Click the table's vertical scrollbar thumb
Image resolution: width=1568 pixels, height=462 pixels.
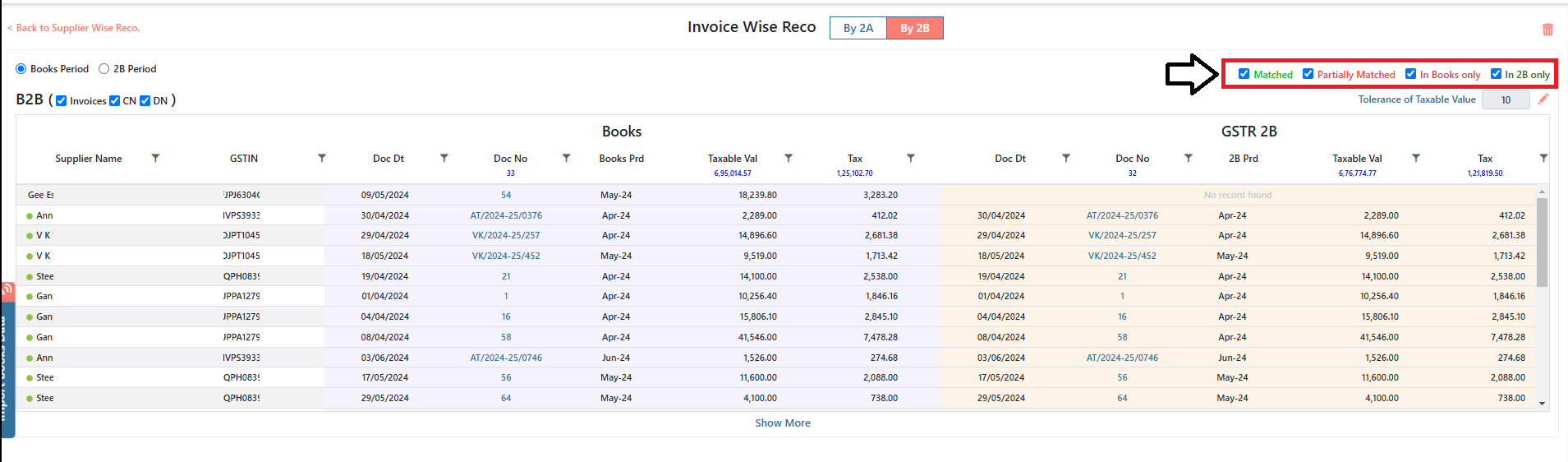coord(1542,243)
